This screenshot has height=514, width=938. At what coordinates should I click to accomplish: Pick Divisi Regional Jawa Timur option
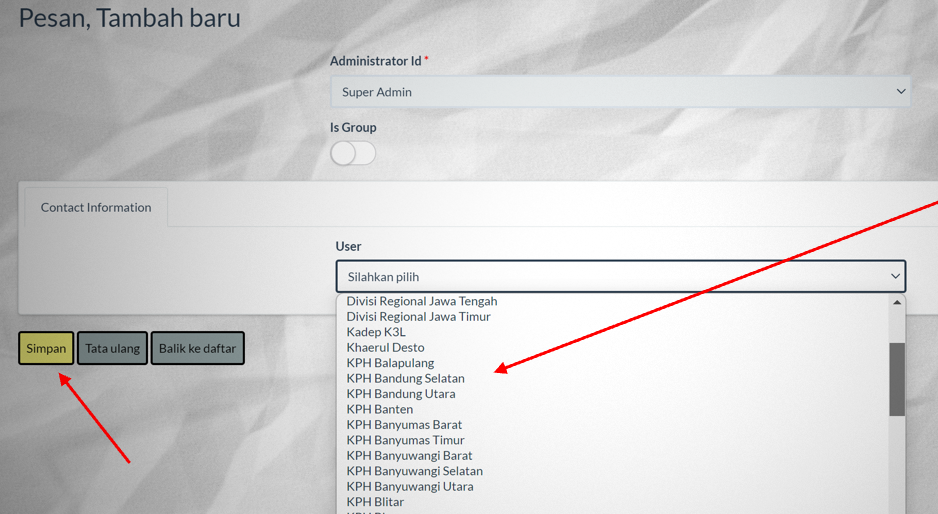click(418, 316)
